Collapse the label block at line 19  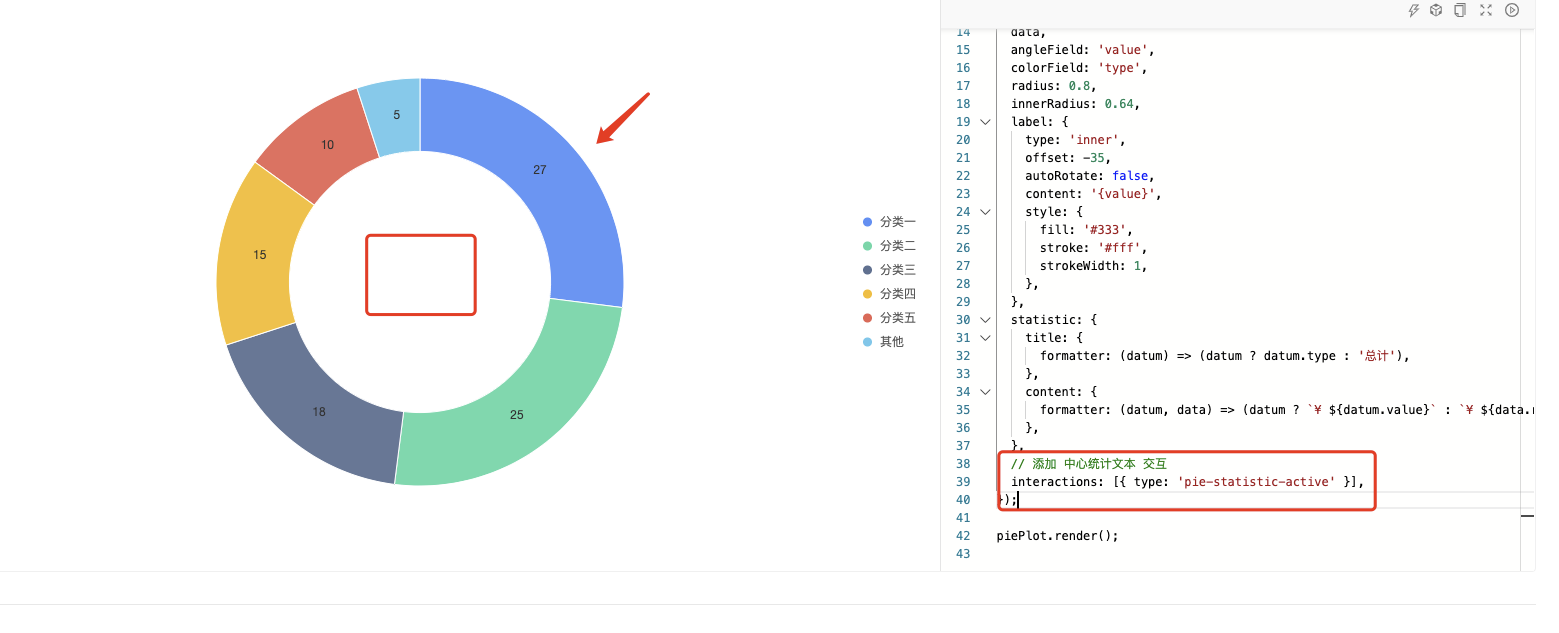984,121
